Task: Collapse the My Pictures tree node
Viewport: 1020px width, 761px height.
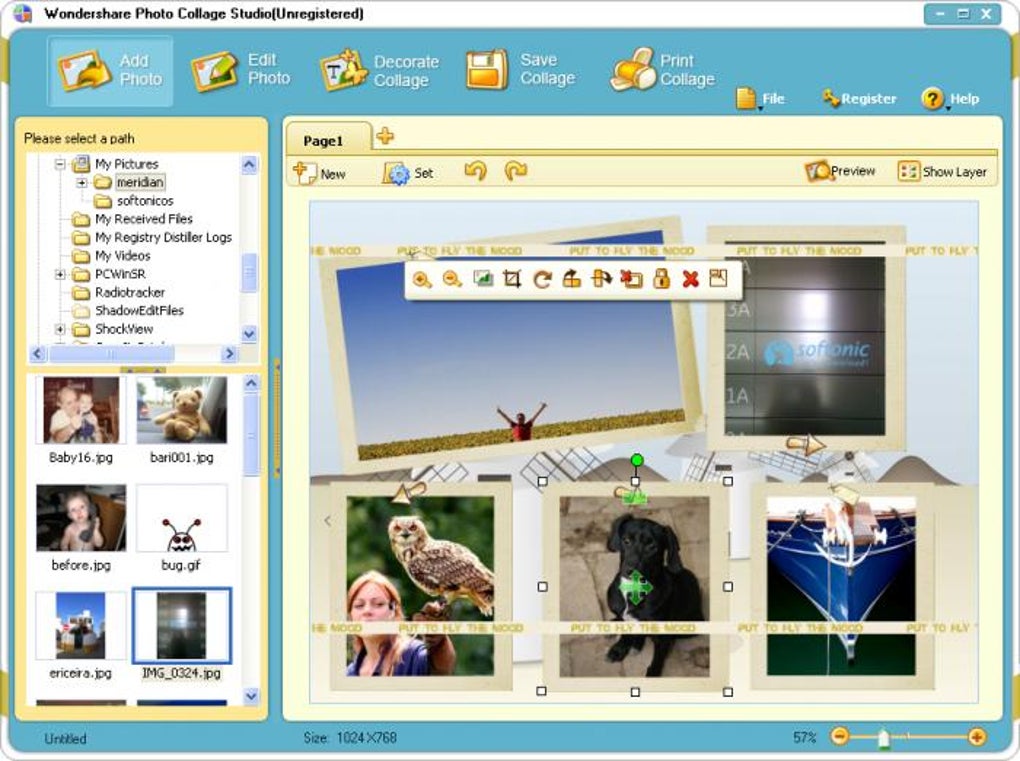Action: (x=60, y=164)
